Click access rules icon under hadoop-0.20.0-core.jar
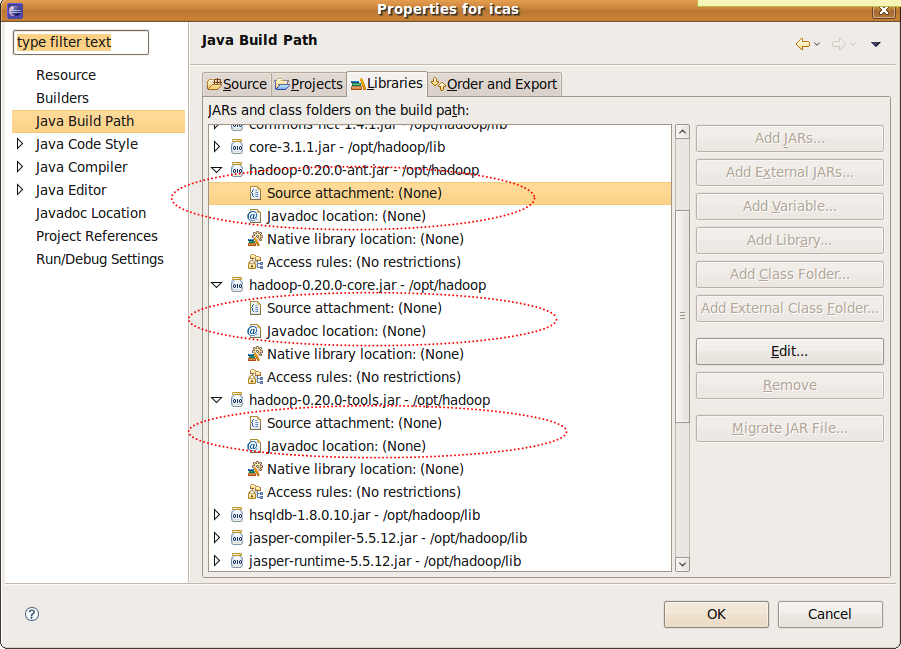 coord(255,377)
